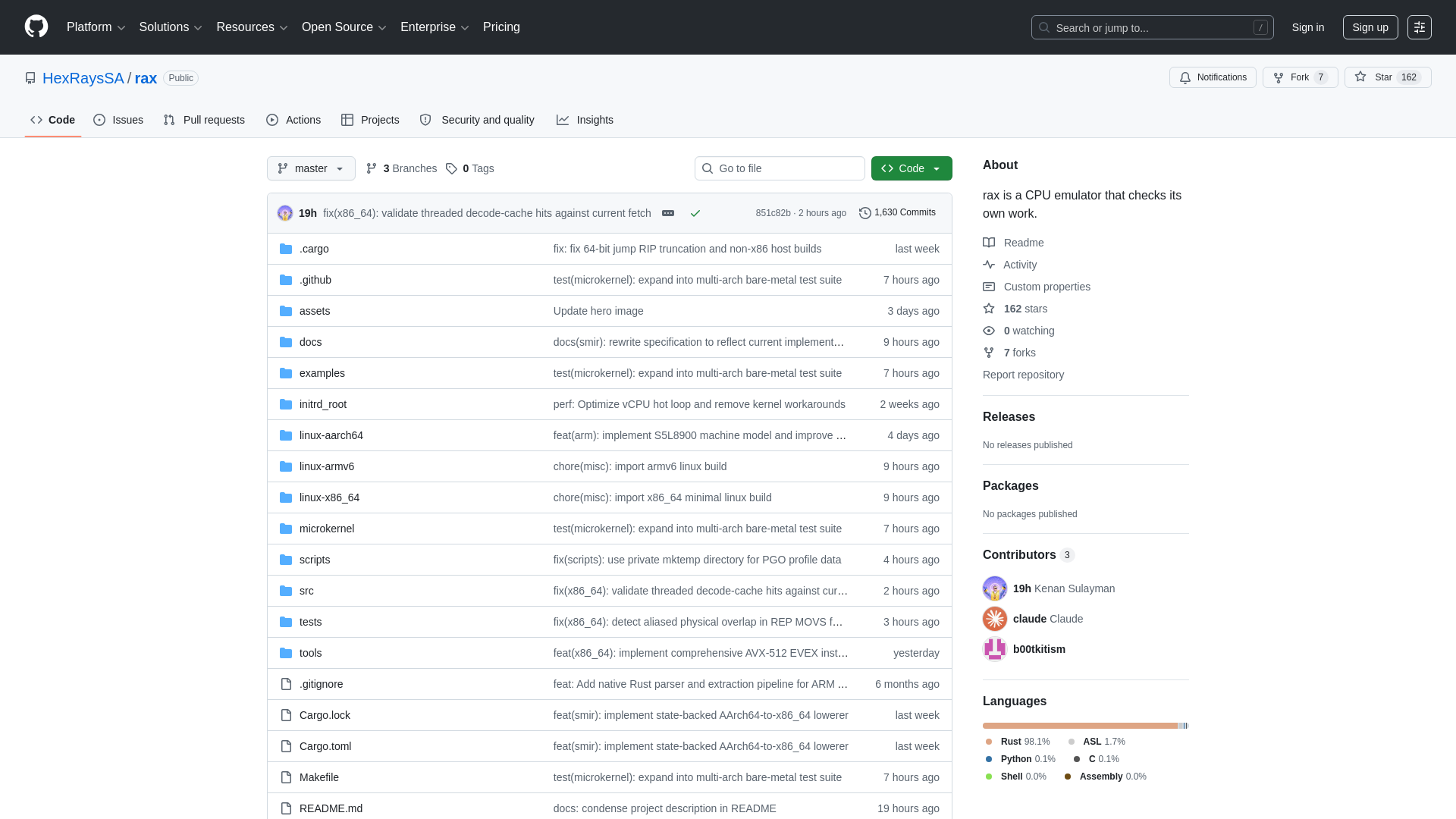Select the Code tab
1456x819 pixels.
(x=53, y=120)
